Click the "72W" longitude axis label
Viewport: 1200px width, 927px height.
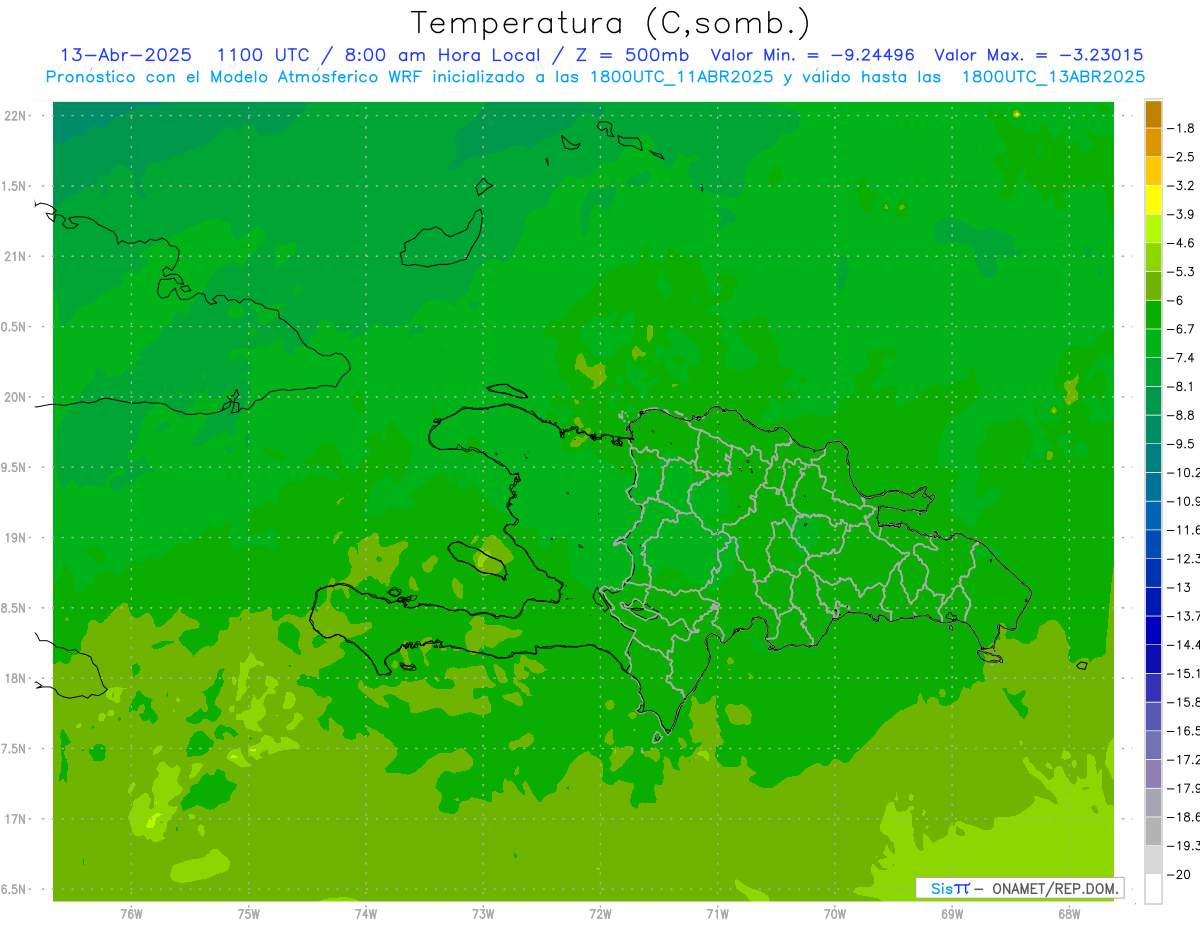pyautogui.click(x=601, y=914)
